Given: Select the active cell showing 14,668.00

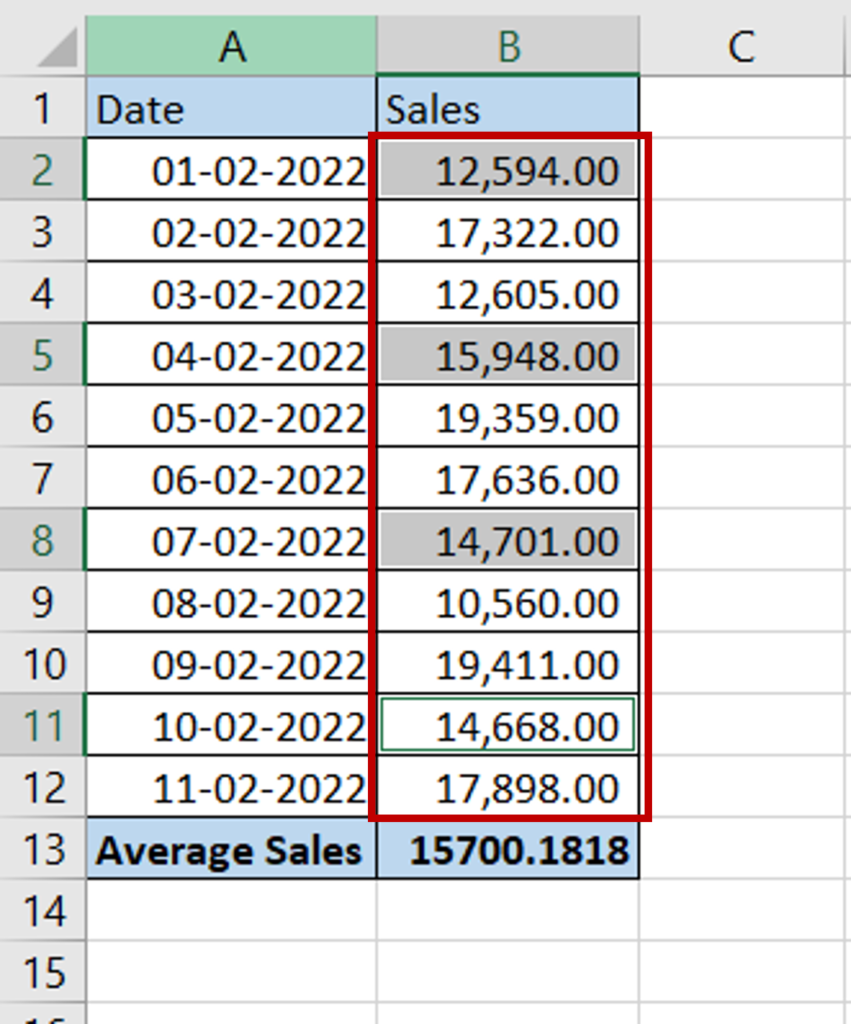Looking at the screenshot, I should tap(508, 726).
